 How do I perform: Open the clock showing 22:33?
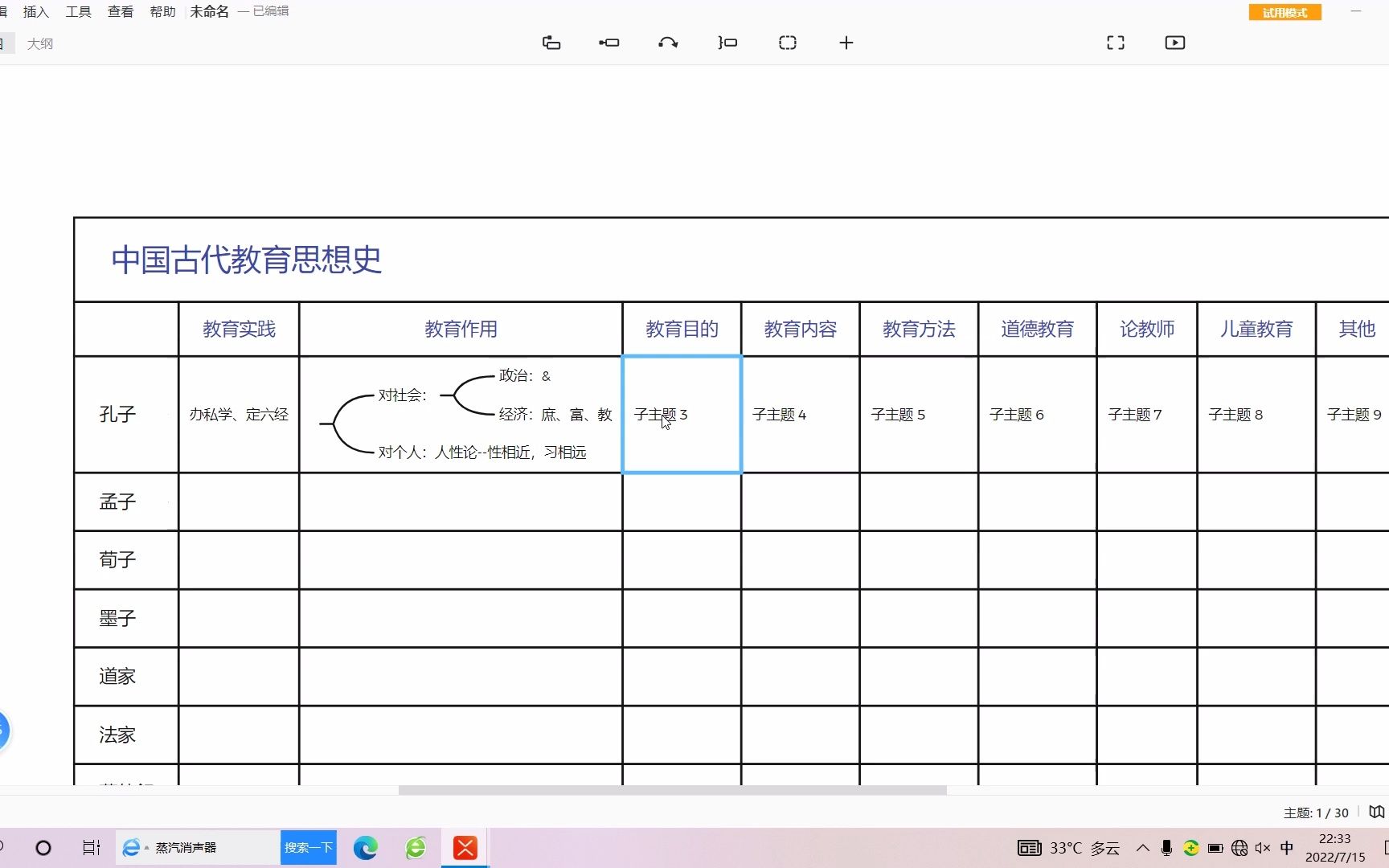[1335, 848]
